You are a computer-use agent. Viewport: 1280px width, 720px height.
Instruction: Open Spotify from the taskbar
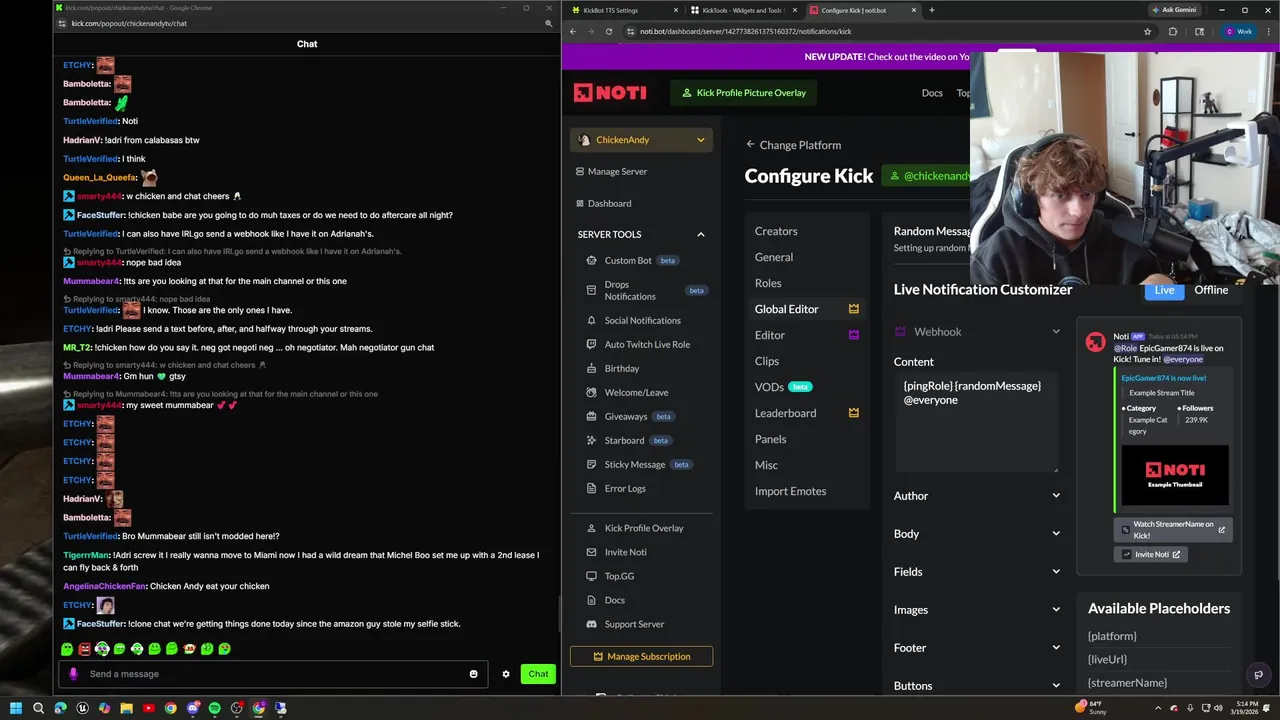pyautogui.click(x=215, y=708)
